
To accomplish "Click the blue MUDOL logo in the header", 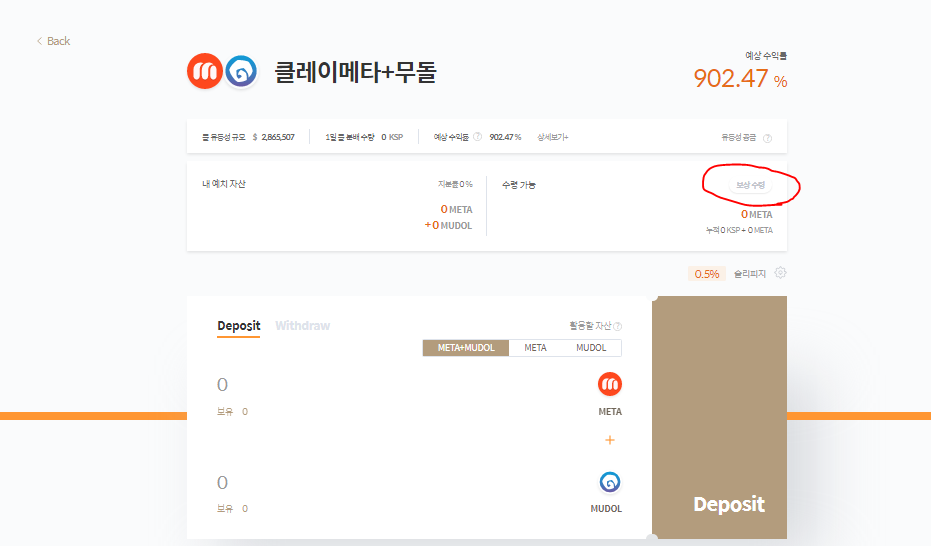I will click(x=240, y=71).
